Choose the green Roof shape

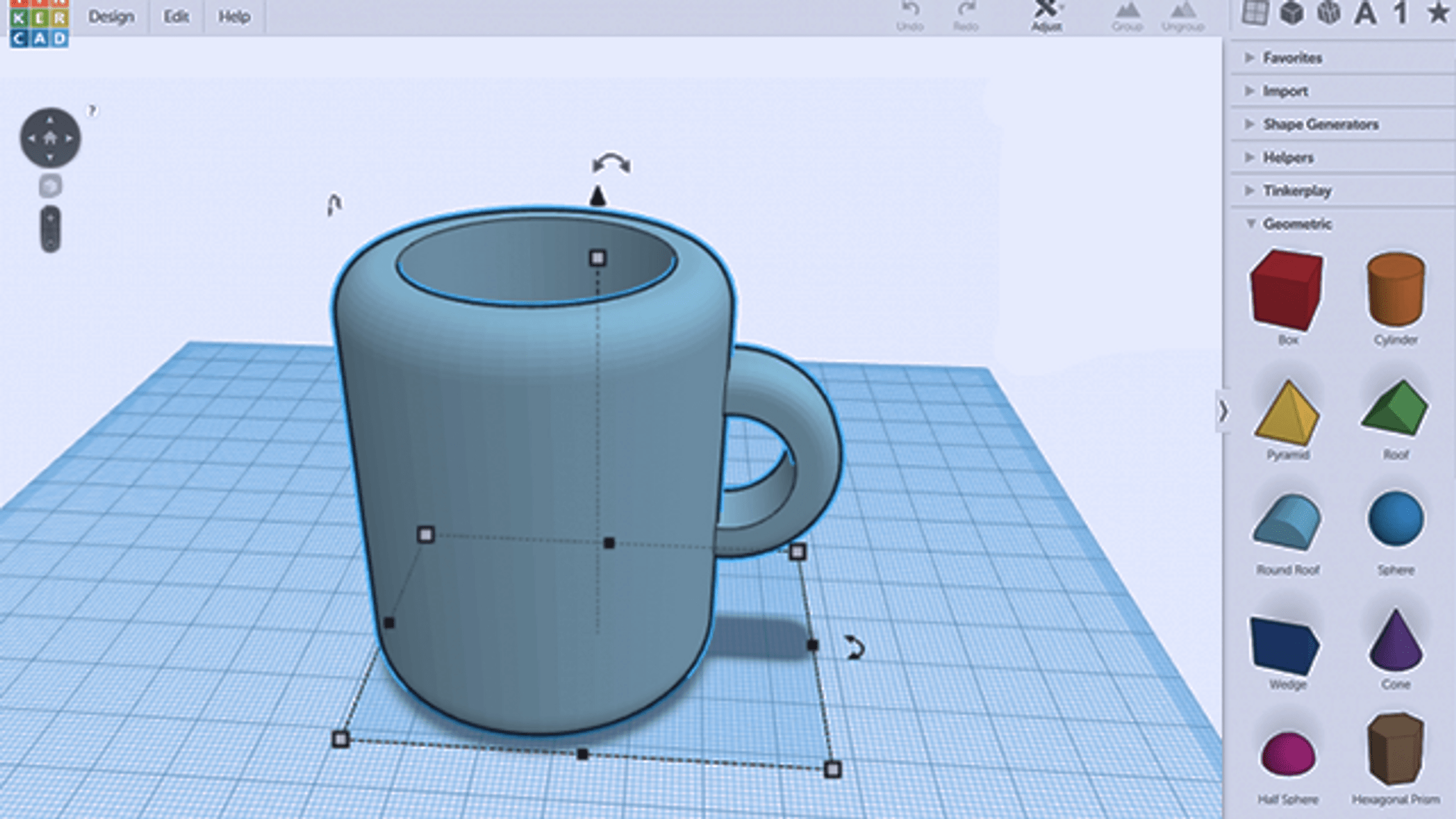pos(1395,409)
